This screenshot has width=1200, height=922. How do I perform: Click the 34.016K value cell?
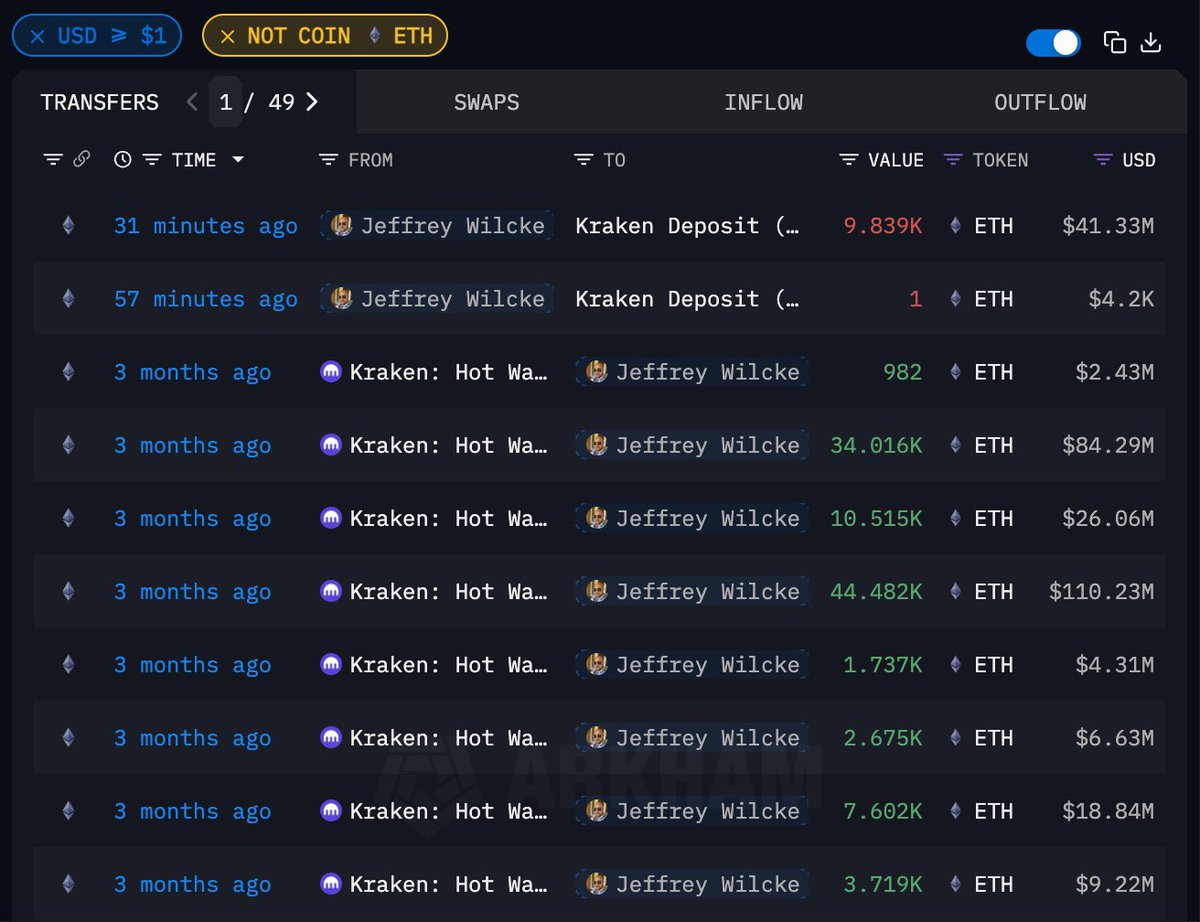coord(876,445)
